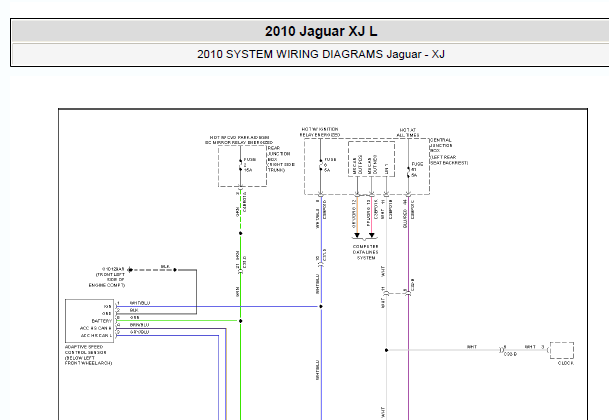The image size is (609, 420).
Task: Click the "HOT AT ALL TIMES" label
Action: click(408, 132)
